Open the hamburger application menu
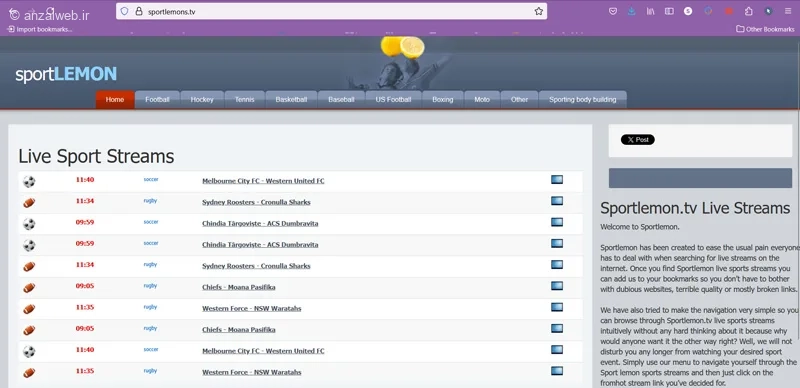The height and width of the screenshot is (388, 800). (788, 11)
